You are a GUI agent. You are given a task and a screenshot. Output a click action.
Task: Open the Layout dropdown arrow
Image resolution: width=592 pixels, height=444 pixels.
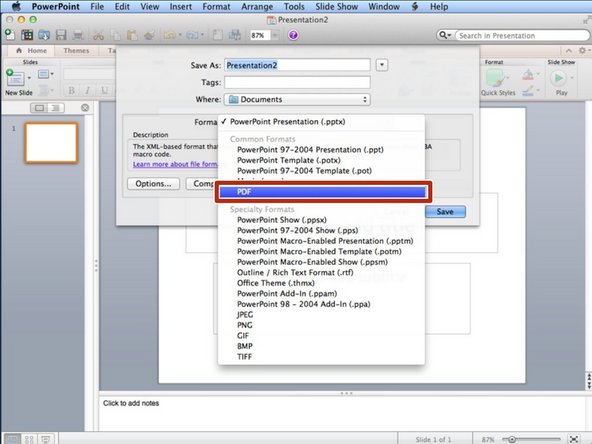pyautogui.click(x=52, y=74)
